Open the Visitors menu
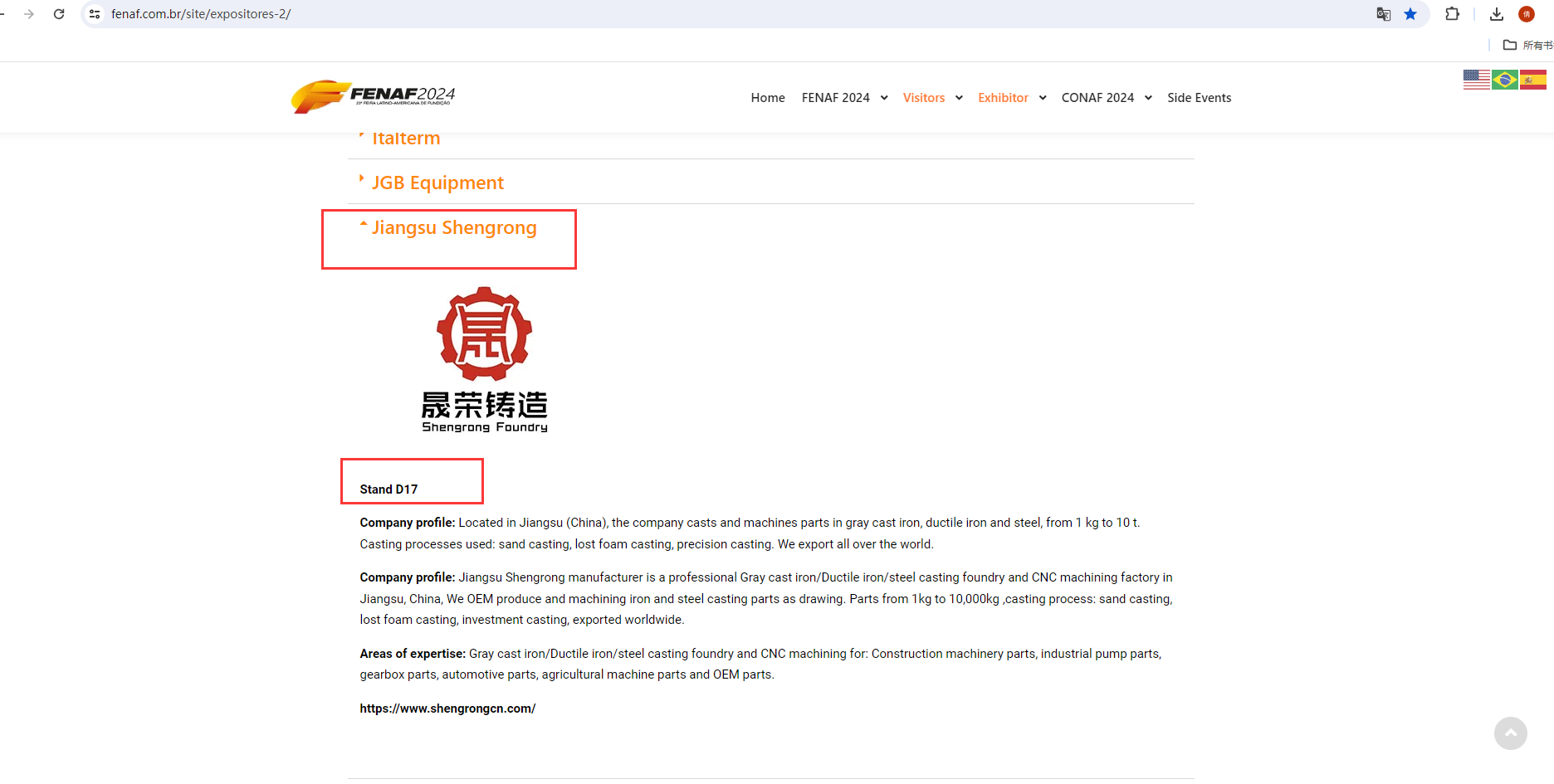The height and width of the screenshot is (784, 1554). 924,98
